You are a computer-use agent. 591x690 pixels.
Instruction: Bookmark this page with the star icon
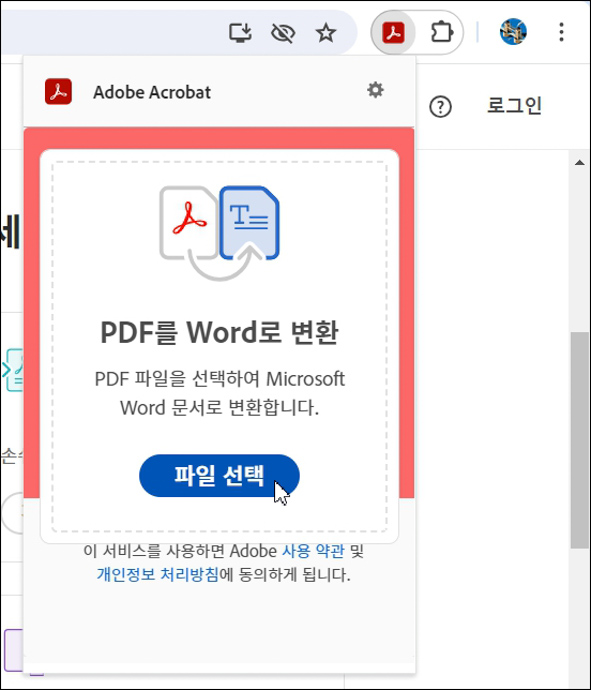tap(326, 33)
